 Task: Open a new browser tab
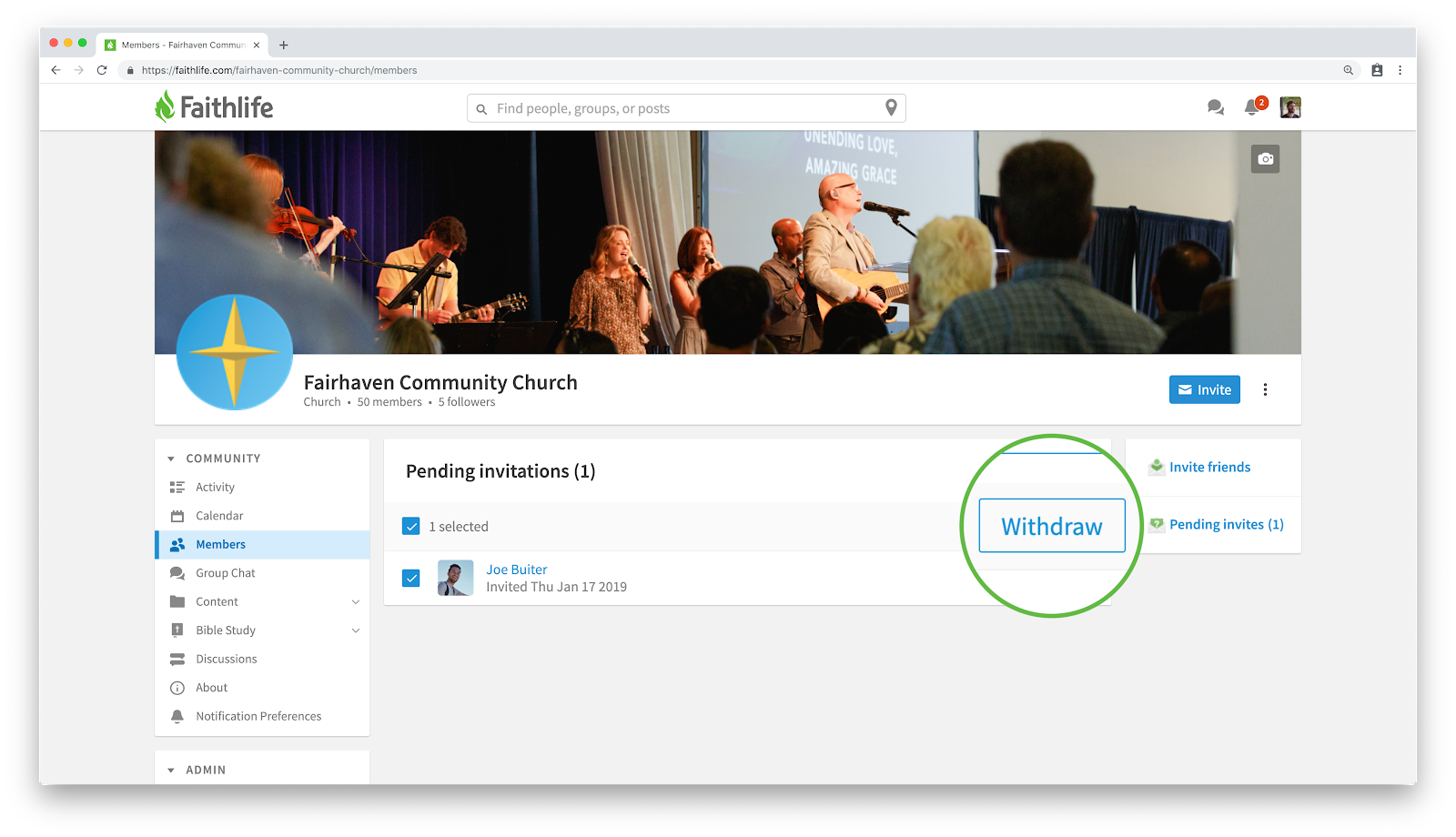click(x=284, y=45)
